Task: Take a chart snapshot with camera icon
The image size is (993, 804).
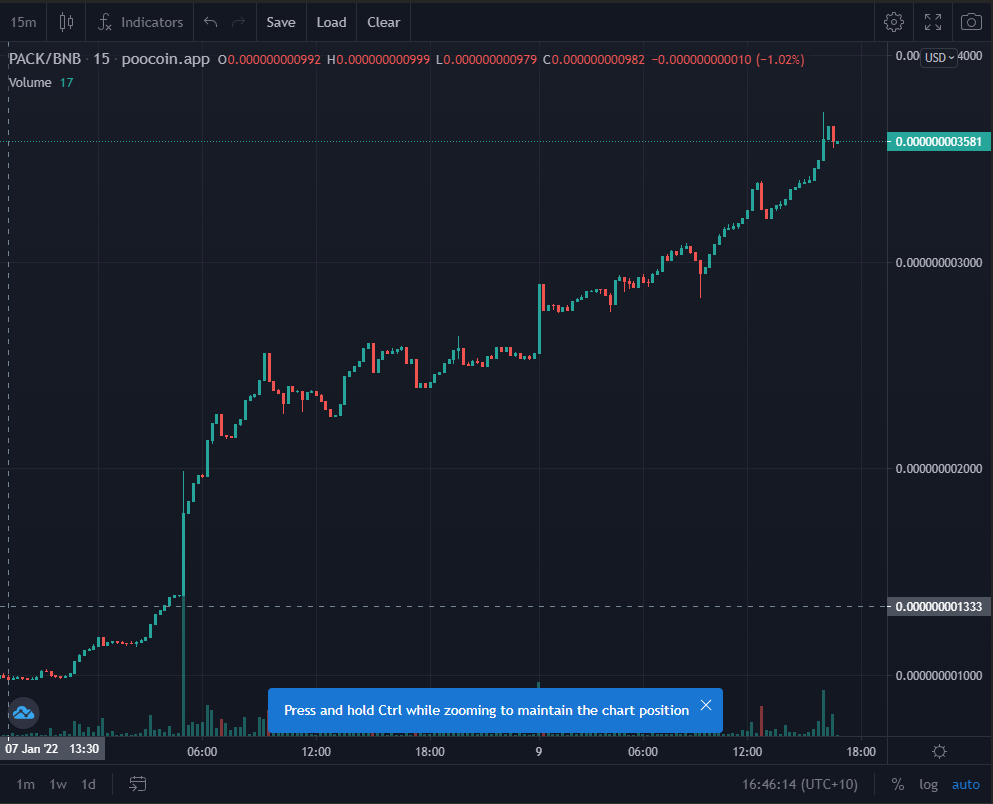Action: click(971, 22)
